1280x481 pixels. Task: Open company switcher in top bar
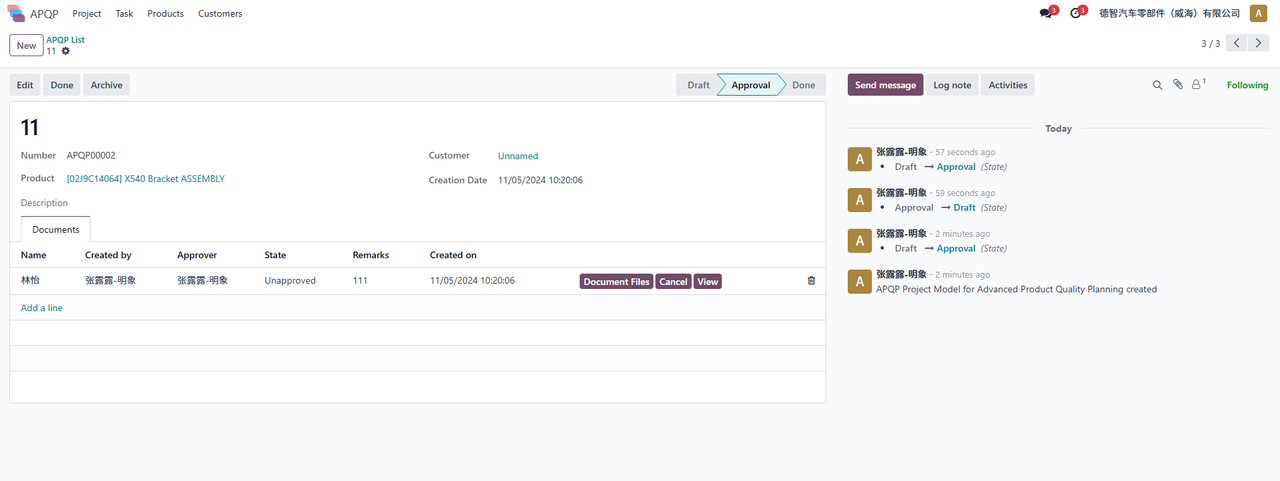pyautogui.click(x=1169, y=14)
